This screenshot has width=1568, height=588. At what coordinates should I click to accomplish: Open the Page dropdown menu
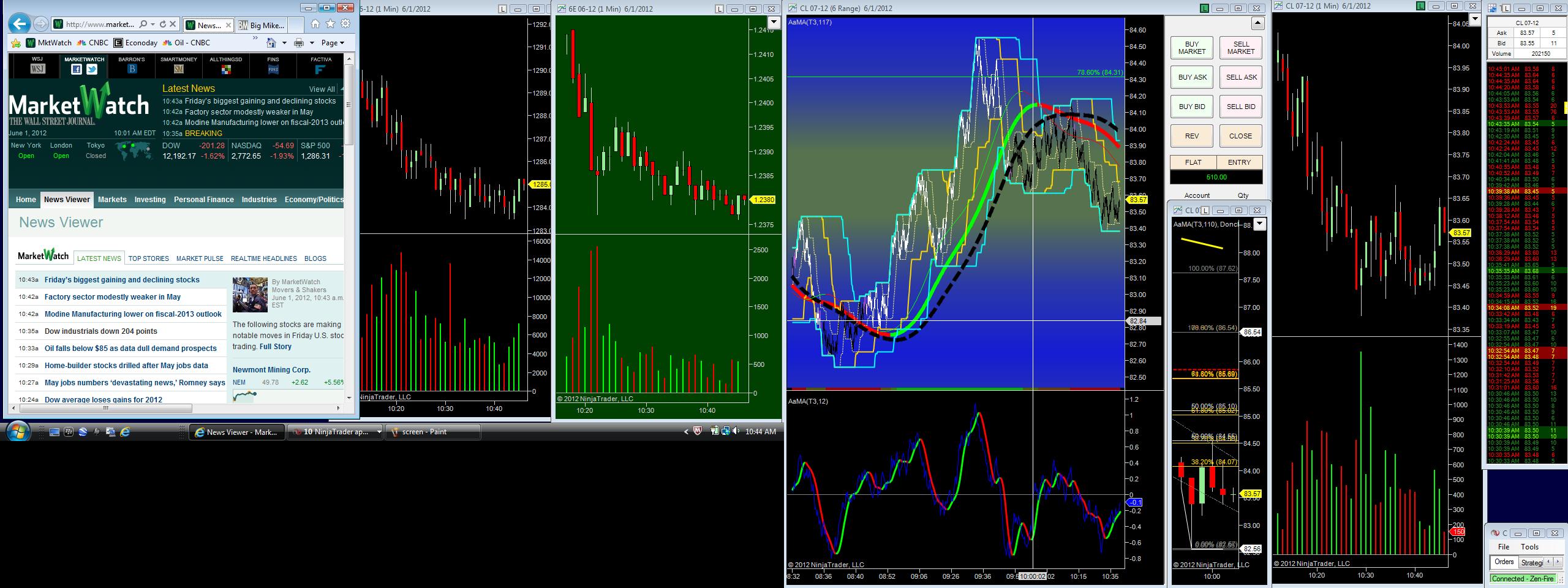point(333,43)
